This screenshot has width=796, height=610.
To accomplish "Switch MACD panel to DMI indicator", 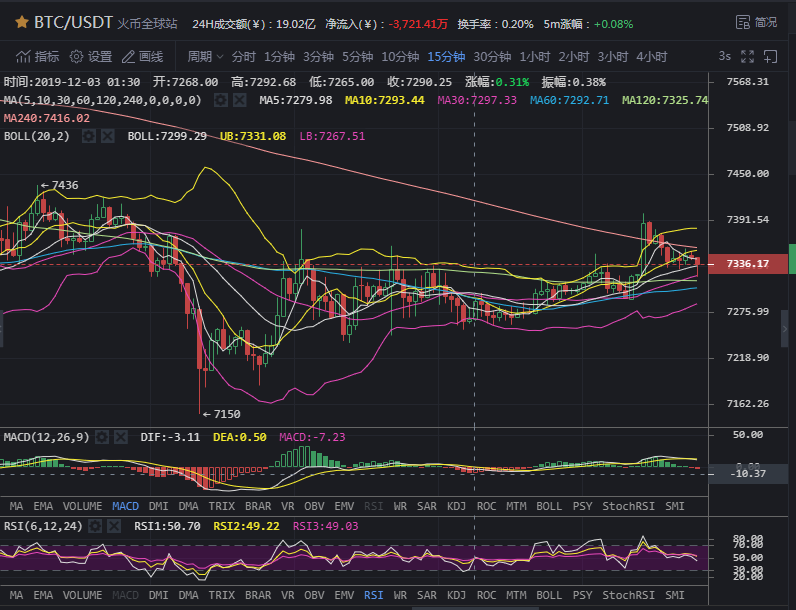I will click(158, 506).
